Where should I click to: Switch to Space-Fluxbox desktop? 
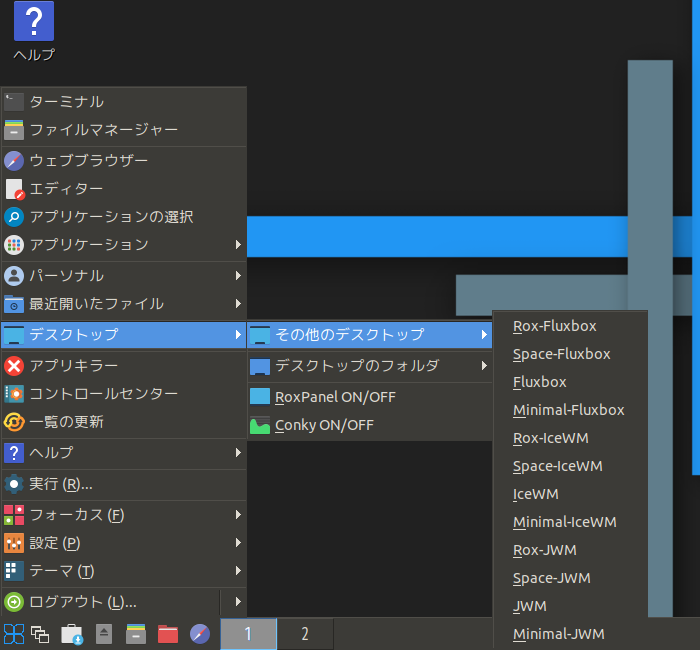[x=571, y=354]
